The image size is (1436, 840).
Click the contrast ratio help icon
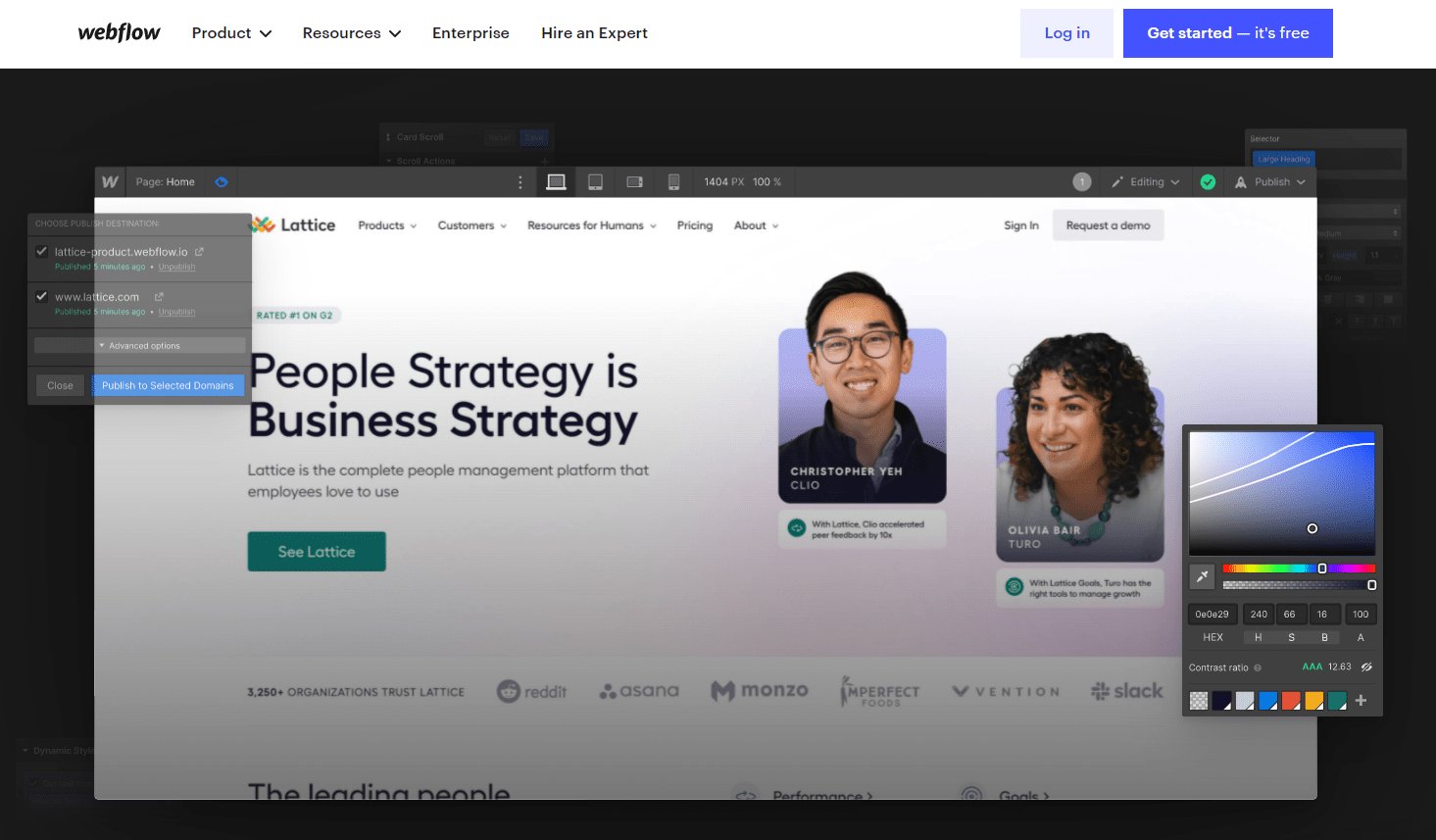(1258, 667)
